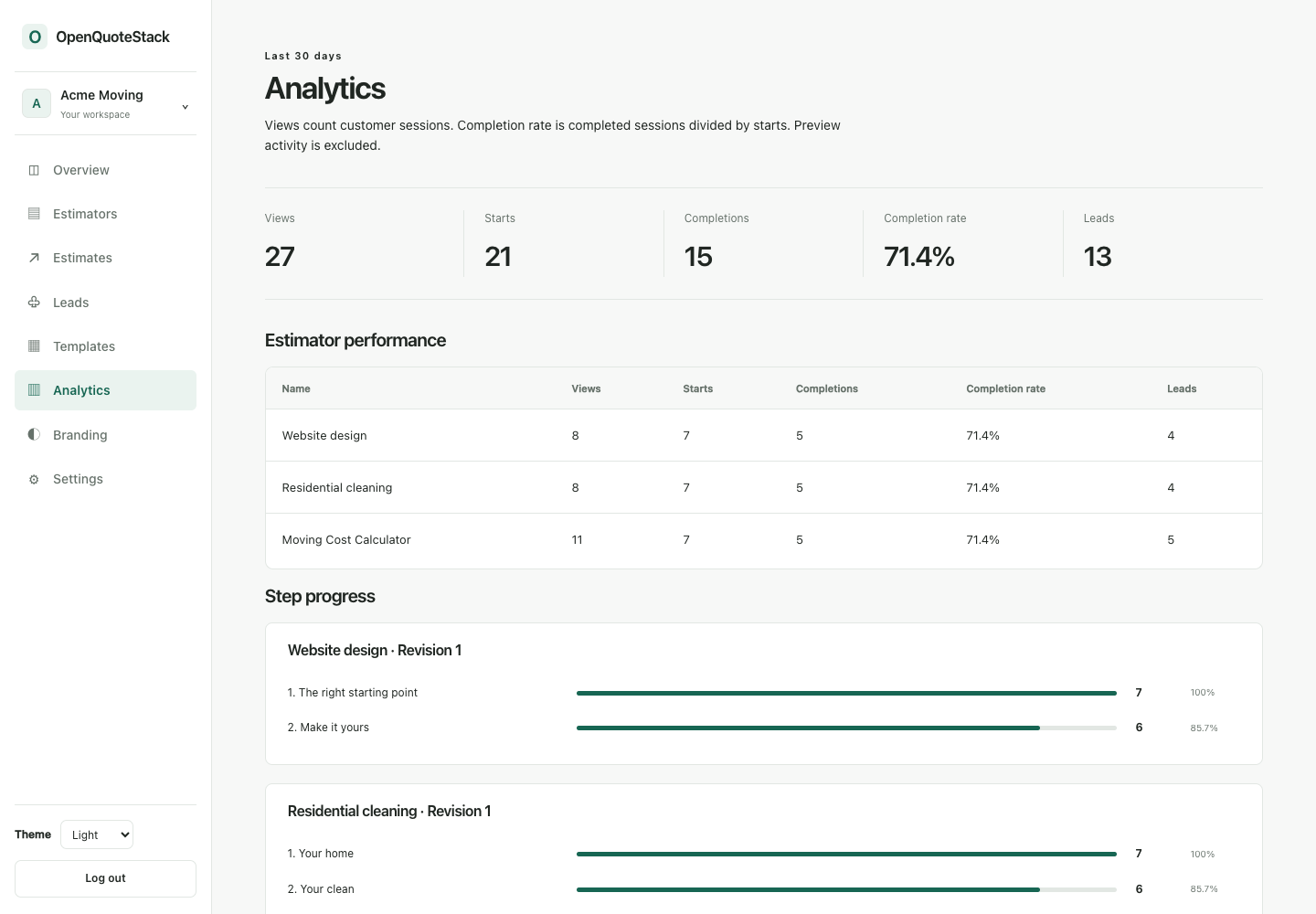Click the 'Residential cleaning · Revision 1' heading
This screenshot has width=1316, height=914.
tap(389, 811)
